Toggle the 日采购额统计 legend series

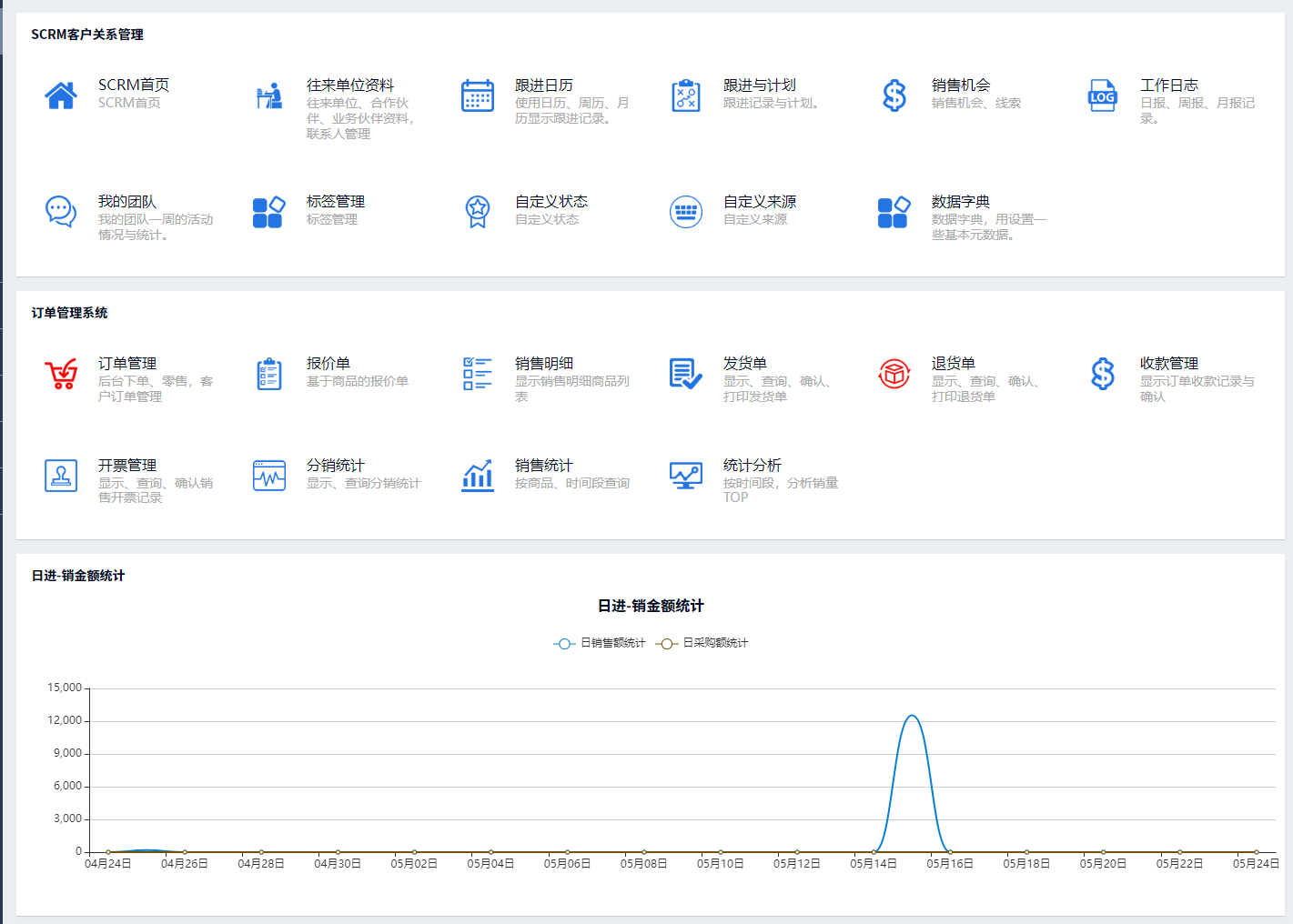click(x=702, y=643)
